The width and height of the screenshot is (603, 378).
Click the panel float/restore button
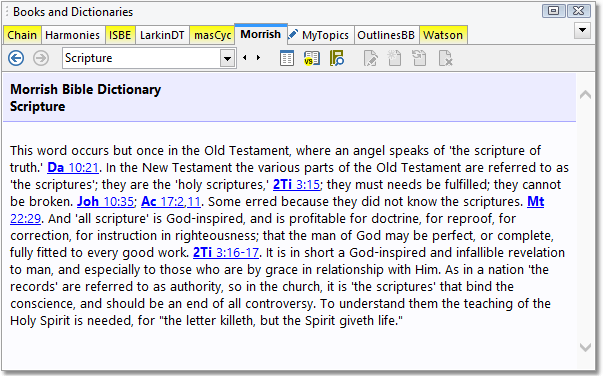553,11
